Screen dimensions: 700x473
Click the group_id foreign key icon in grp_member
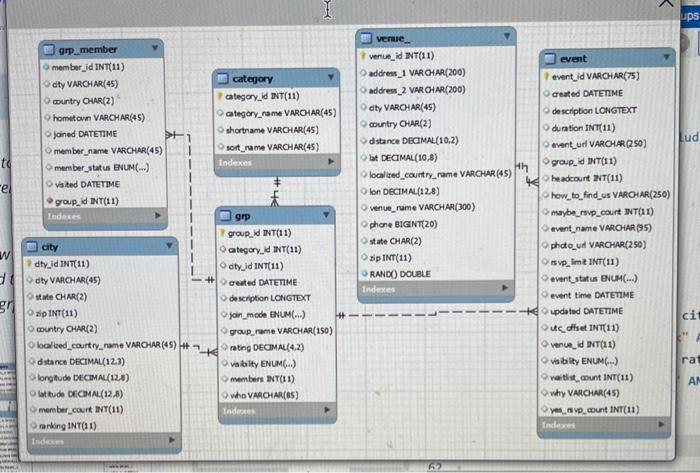(50, 201)
